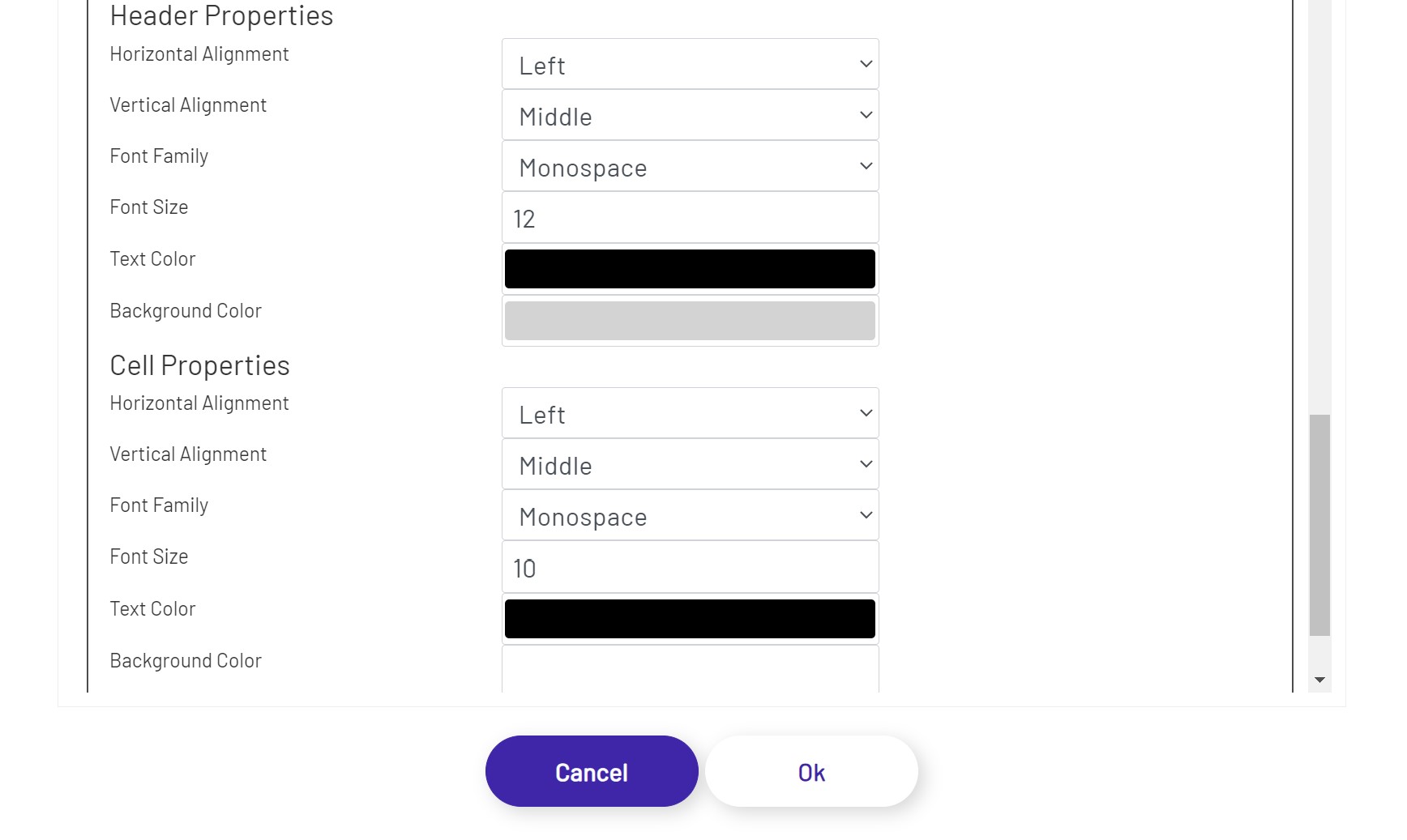Viewport: 1407px width, 840px height.
Task: Open Header Horizontal Alignment dropdown
Action: click(689, 65)
